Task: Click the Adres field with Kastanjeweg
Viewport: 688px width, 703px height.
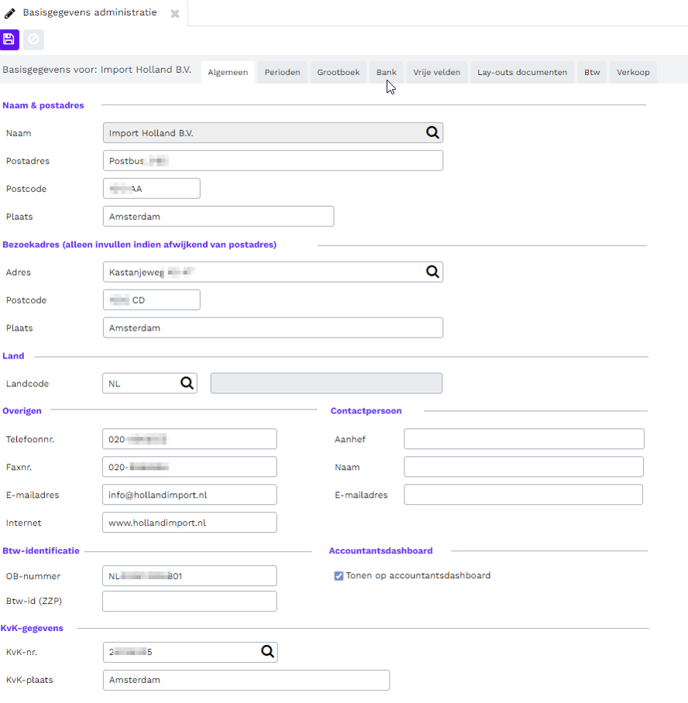Action: tap(273, 272)
